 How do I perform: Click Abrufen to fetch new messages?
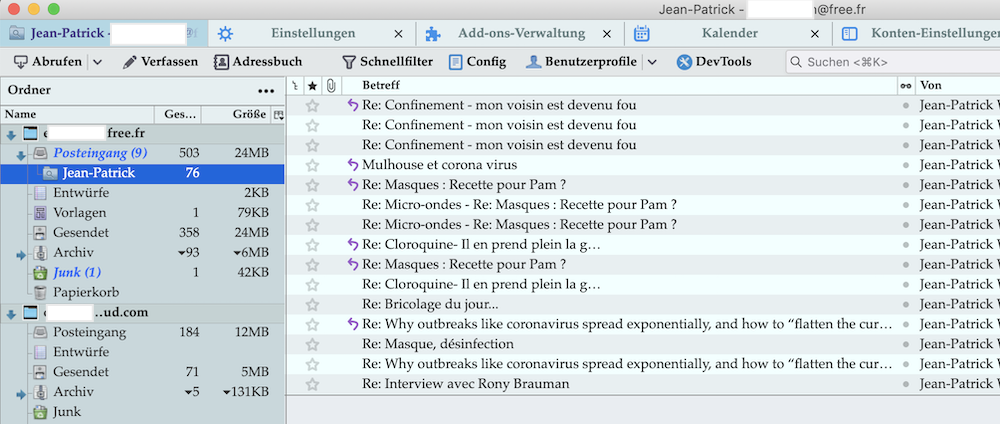coord(48,62)
